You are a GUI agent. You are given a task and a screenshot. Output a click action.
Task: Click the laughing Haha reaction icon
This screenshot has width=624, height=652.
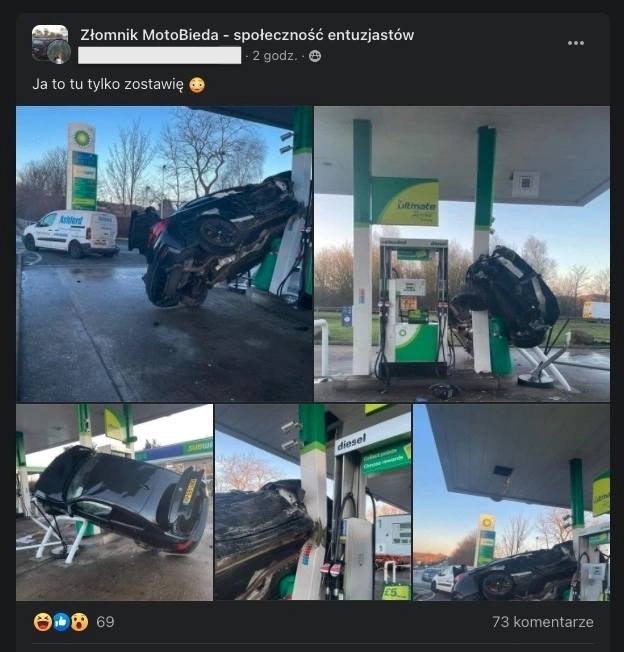click(43, 622)
